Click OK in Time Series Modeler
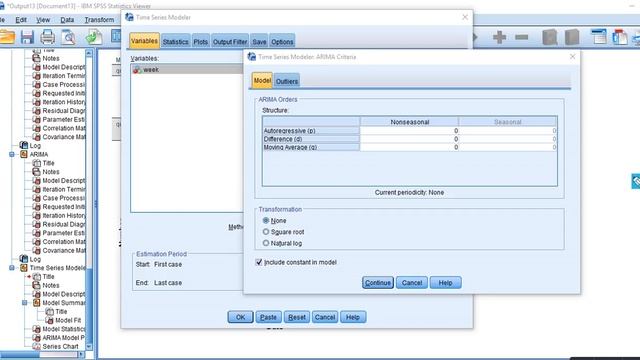Image resolution: width=640 pixels, height=360 pixels. (240, 317)
